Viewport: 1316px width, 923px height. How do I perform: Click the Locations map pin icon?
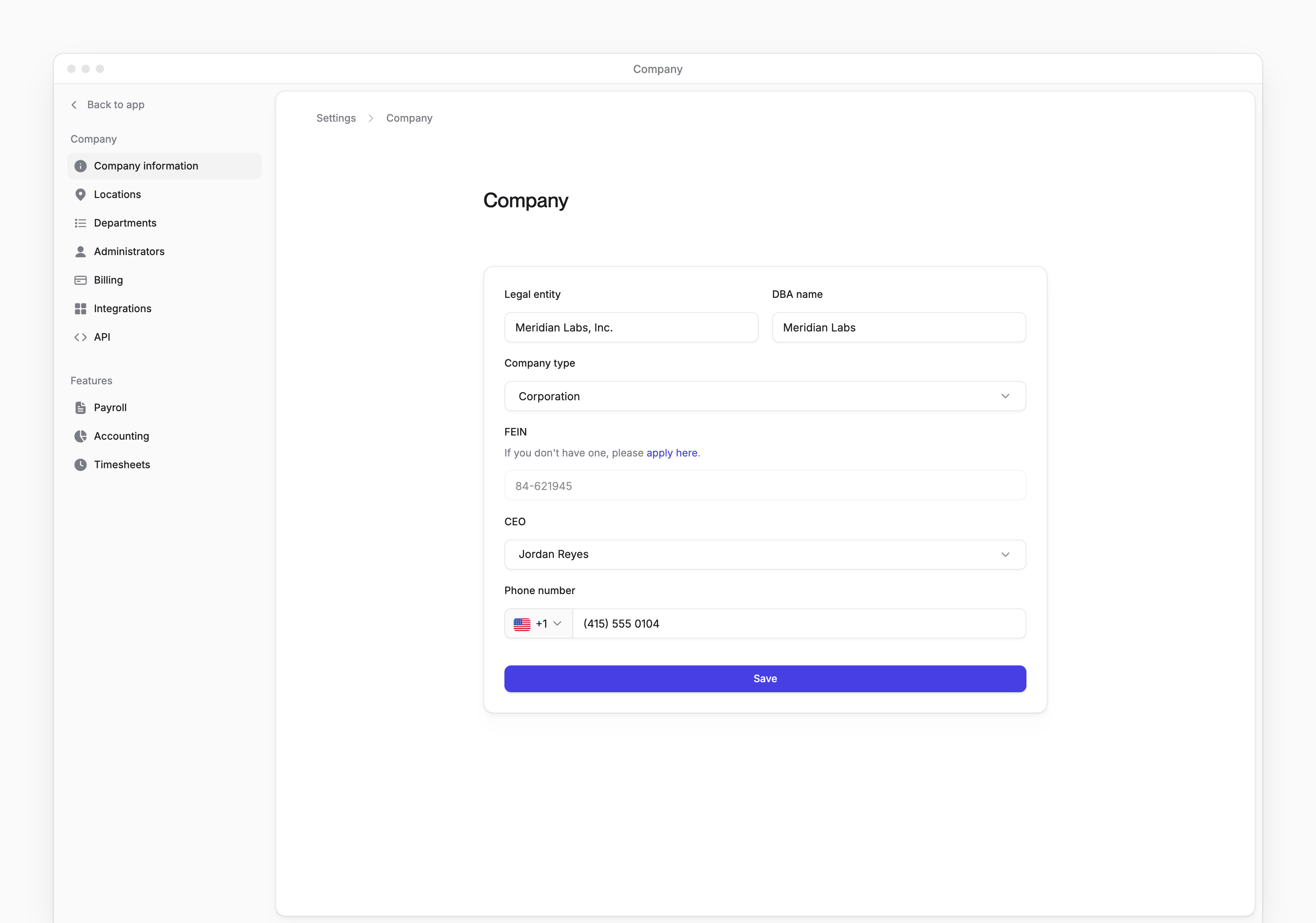pos(80,195)
